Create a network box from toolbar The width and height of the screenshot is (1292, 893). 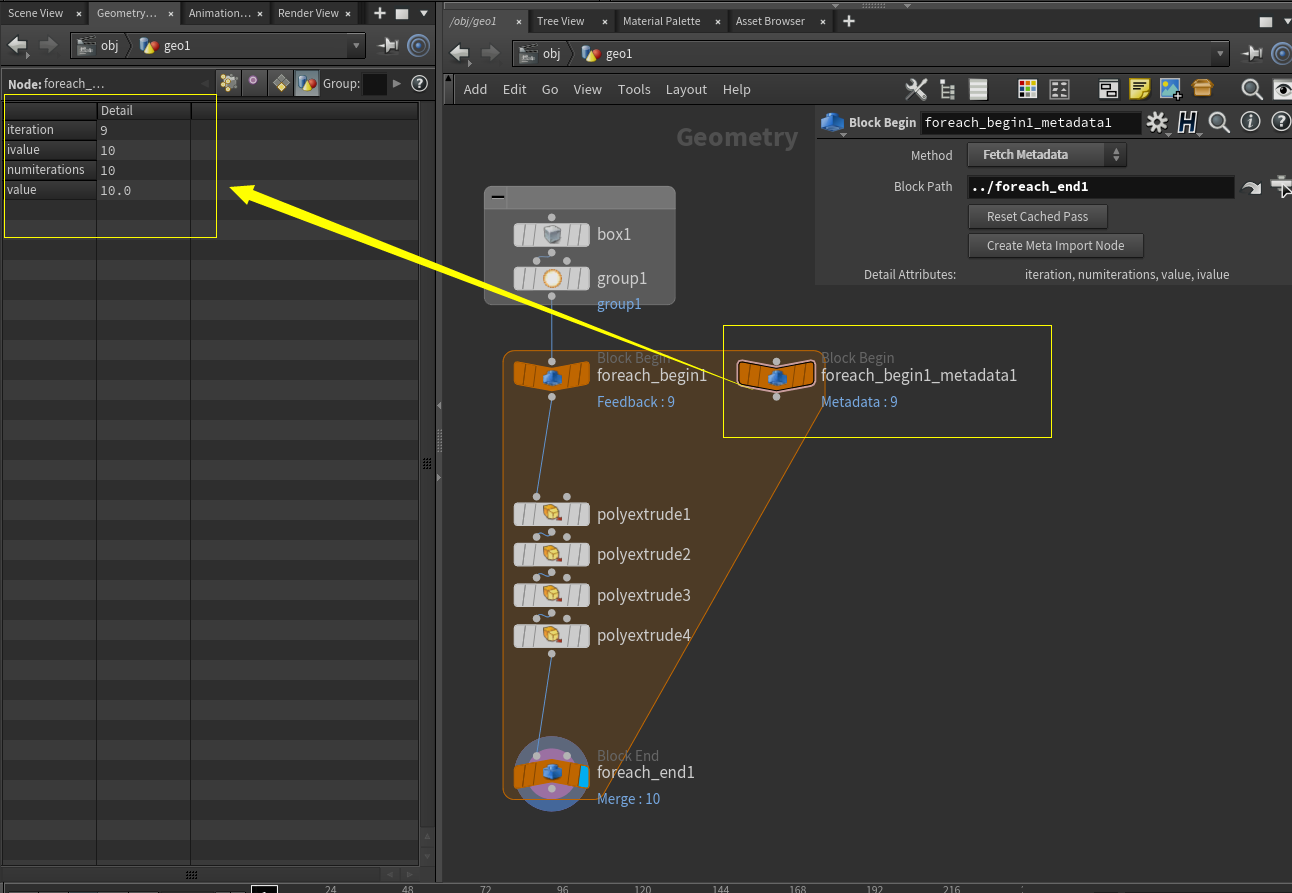tap(1108, 89)
